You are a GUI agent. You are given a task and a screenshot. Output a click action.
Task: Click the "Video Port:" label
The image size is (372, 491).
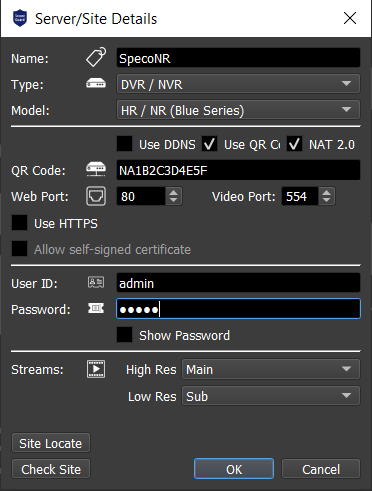coord(244,196)
